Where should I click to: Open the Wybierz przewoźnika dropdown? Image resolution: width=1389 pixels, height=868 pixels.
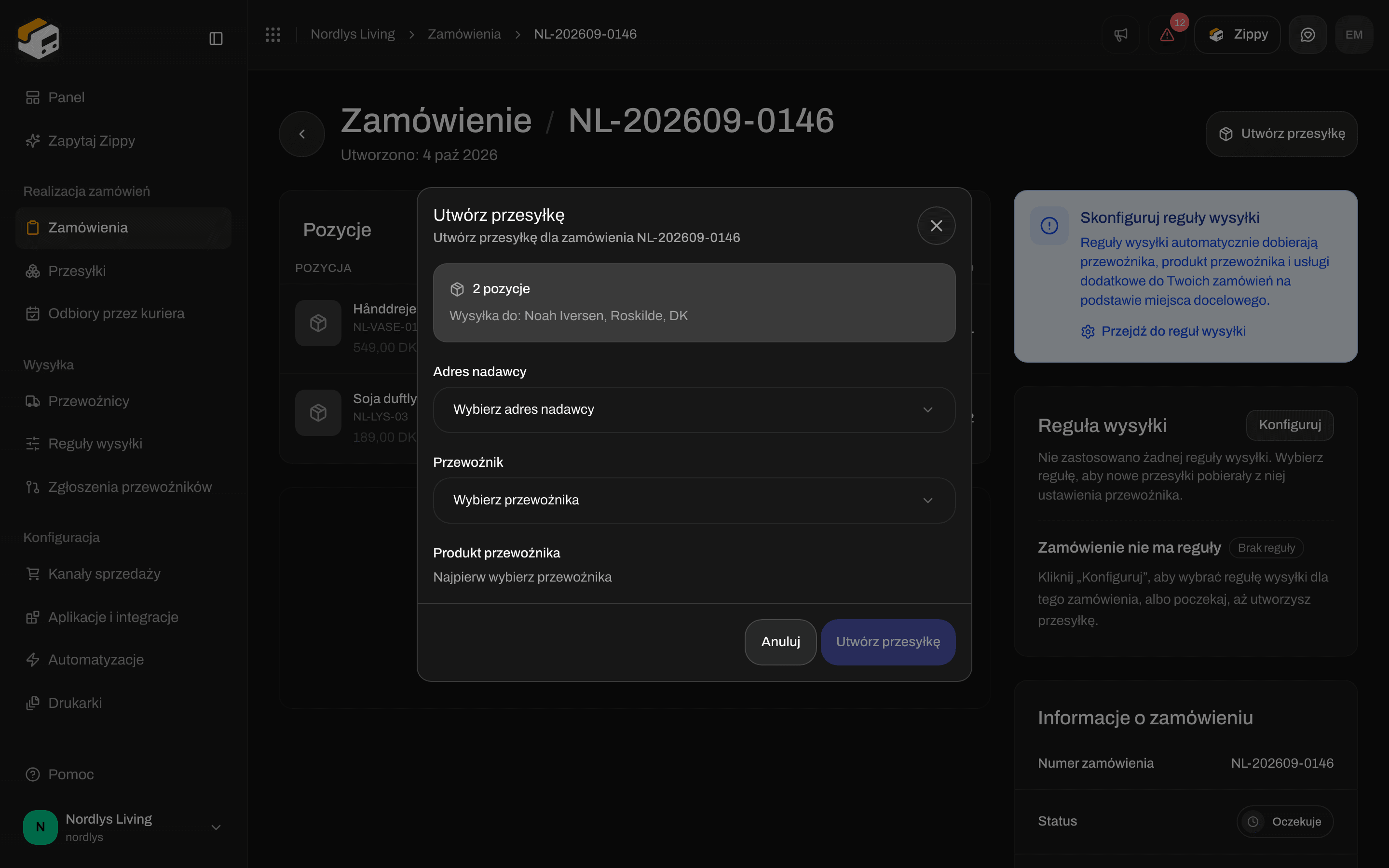[694, 500]
